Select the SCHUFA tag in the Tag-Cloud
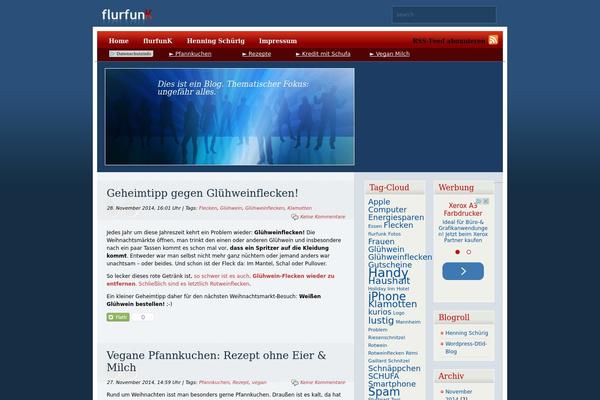The image size is (600, 400). point(383,376)
